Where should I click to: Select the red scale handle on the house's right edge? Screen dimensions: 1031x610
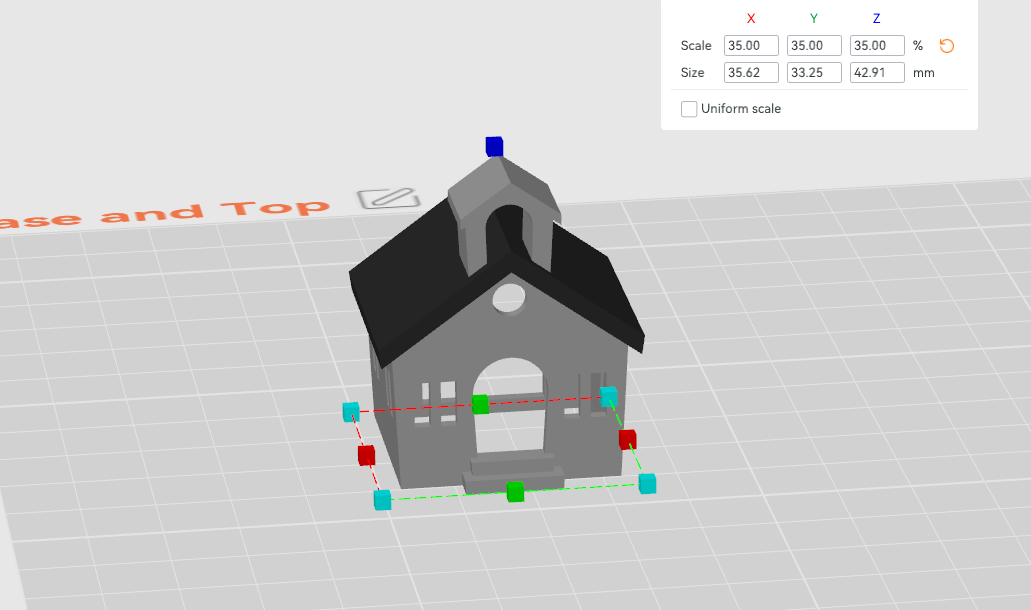point(627,439)
